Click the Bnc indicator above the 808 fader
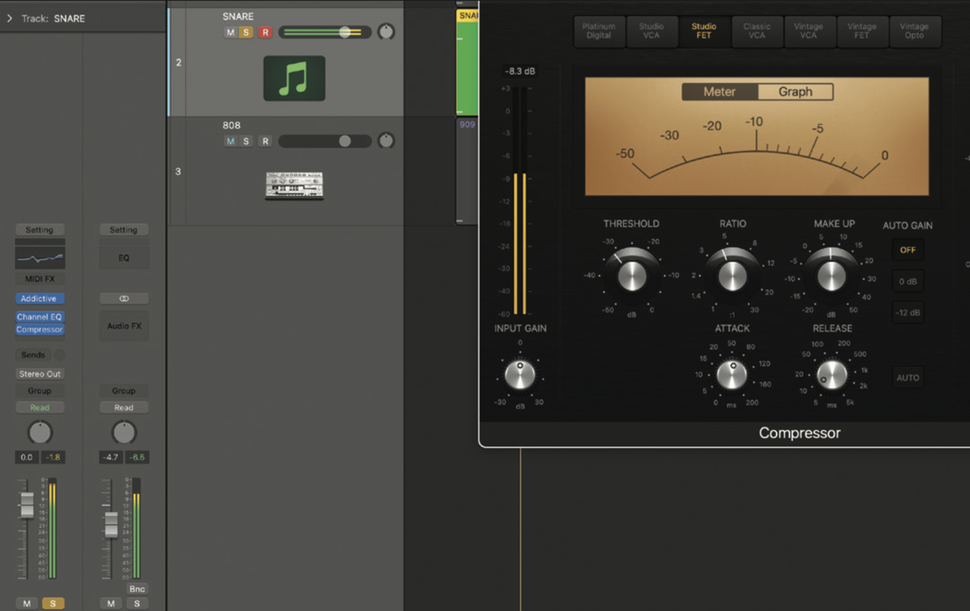Screen dimensions: 970x611 tap(137, 589)
